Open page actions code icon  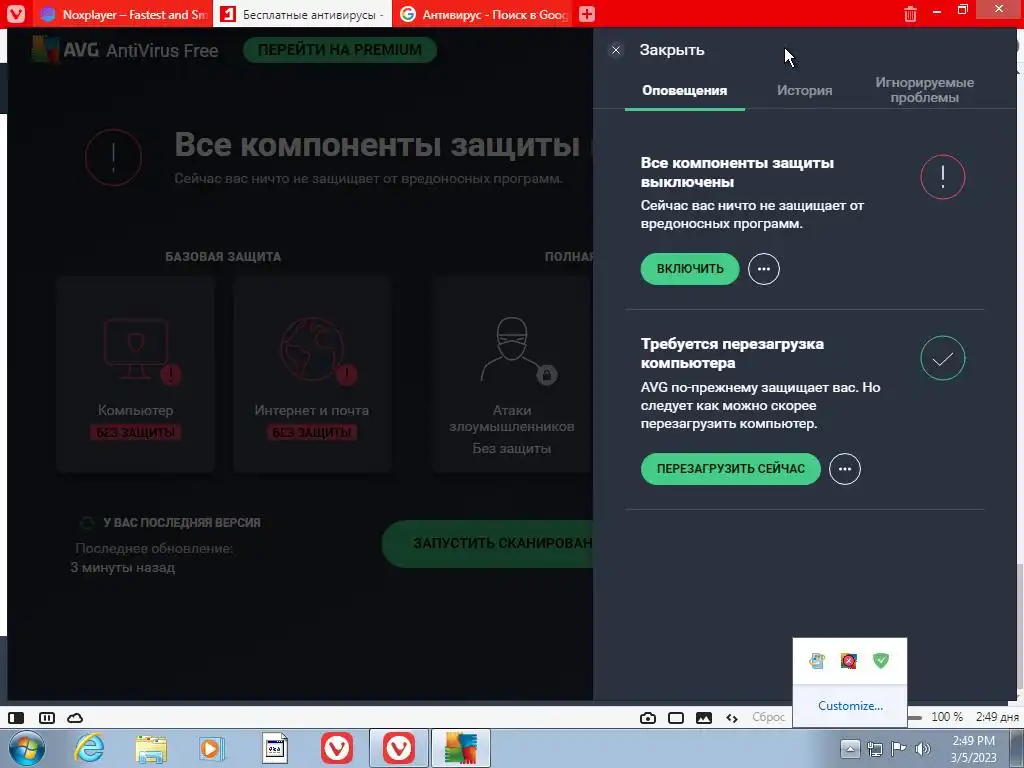pyautogui.click(x=732, y=718)
